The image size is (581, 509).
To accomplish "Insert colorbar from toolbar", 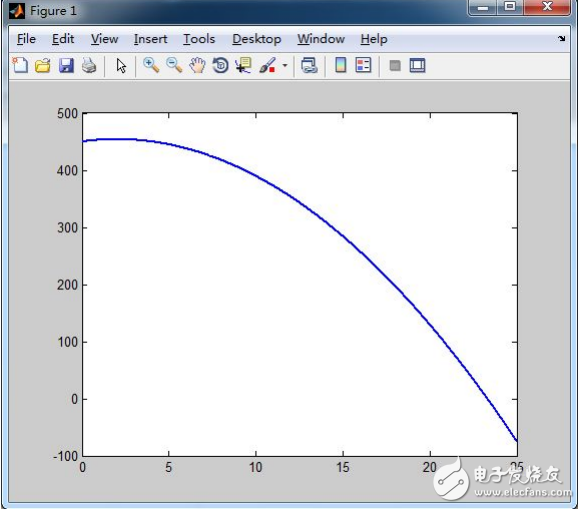I will coord(341,66).
